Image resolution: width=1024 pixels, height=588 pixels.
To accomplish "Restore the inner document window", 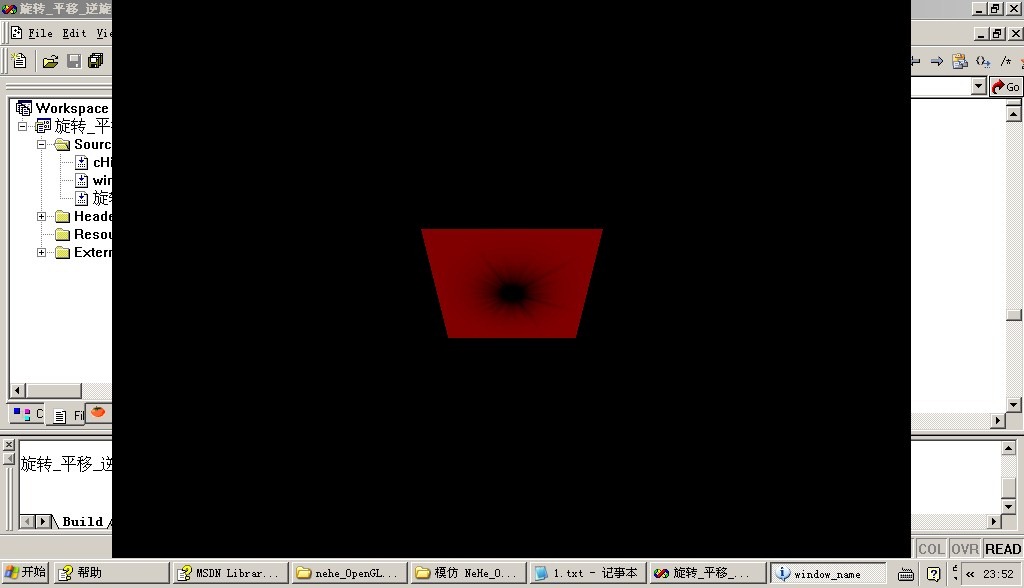I will coord(997,33).
